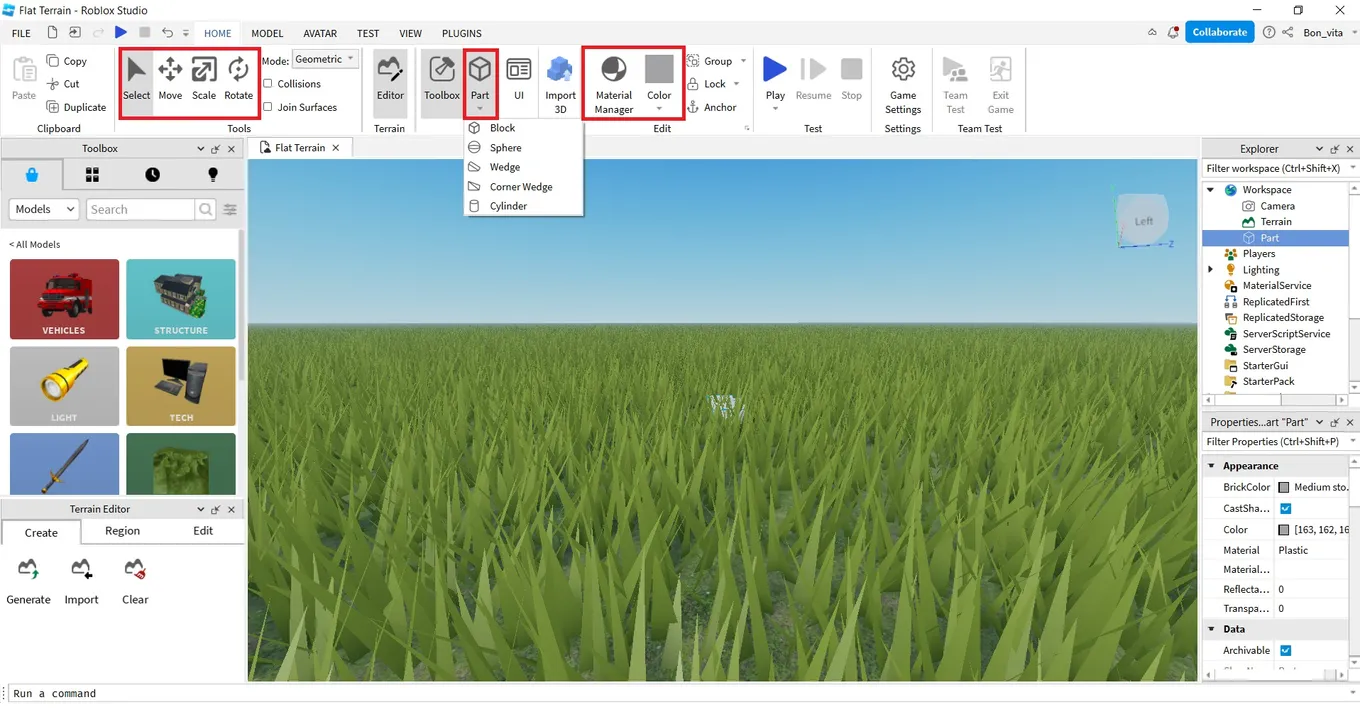Show the toolbox Recent tab

[x=152, y=175]
